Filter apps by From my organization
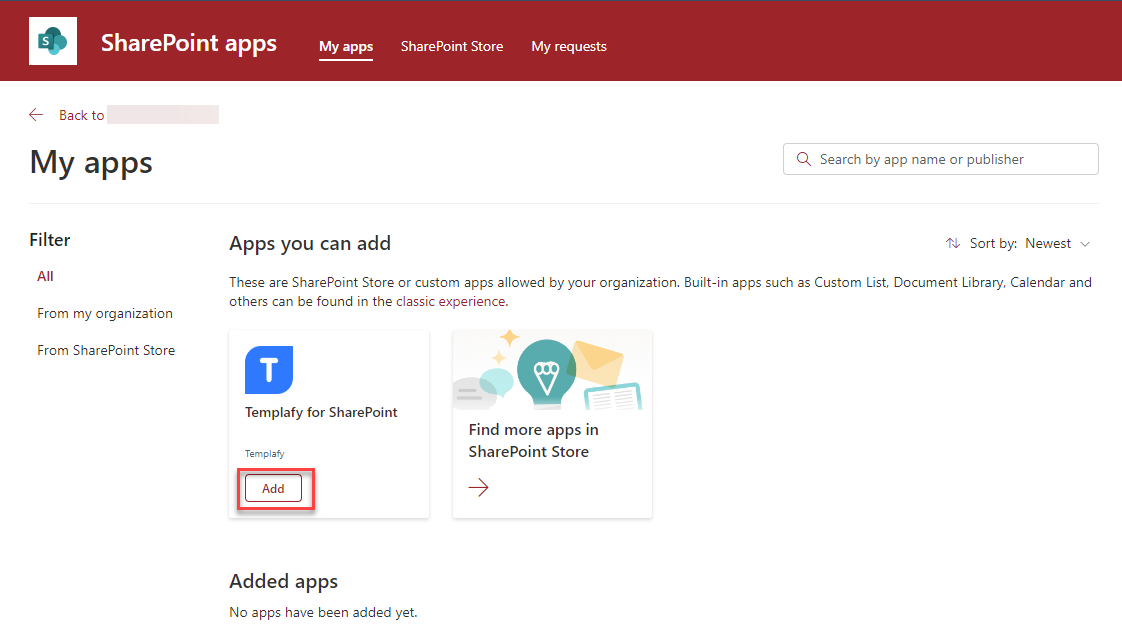The image size is (1122, 638). click(x=104, y=313)
